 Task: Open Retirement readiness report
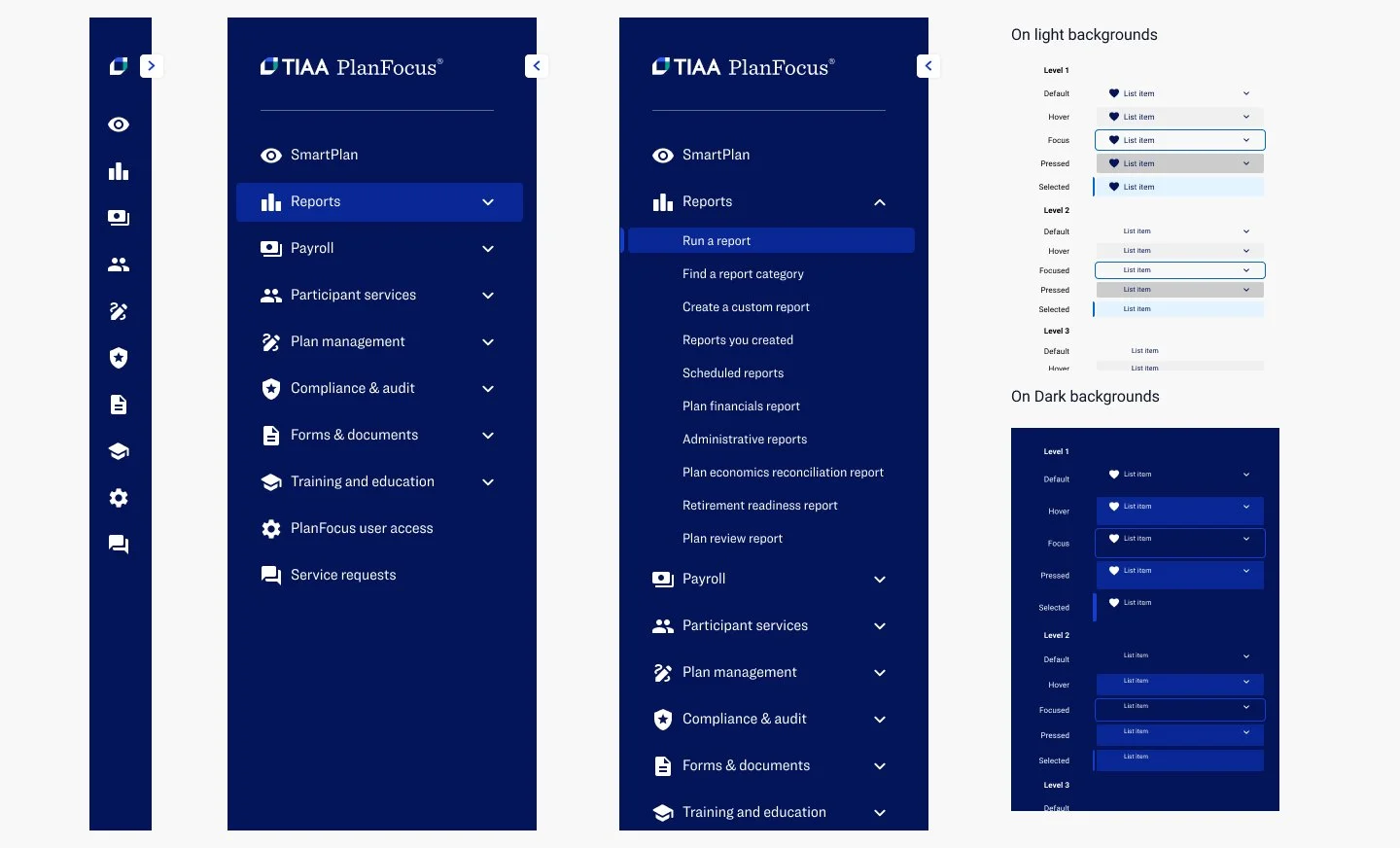tap(759, 506)
